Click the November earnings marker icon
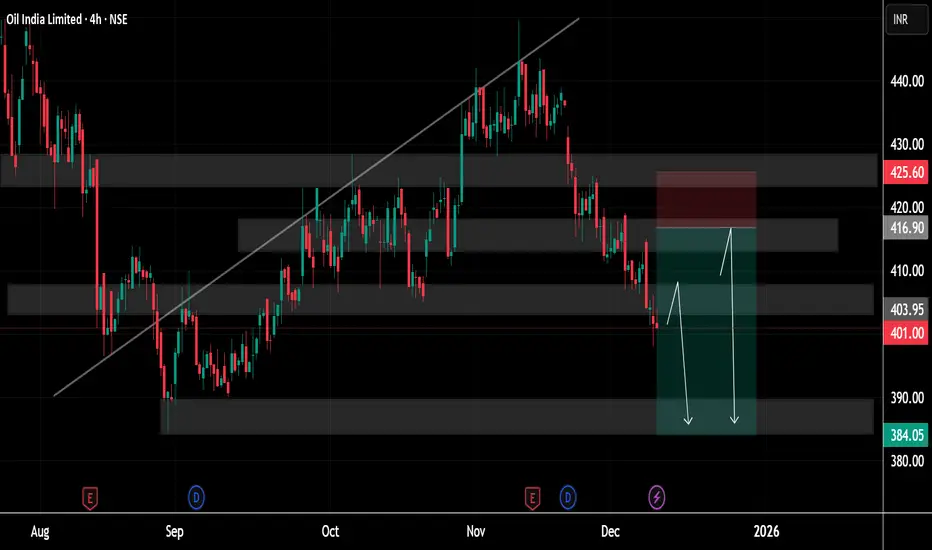This screenshot has width=932, height=550. (x=532, y=498)
